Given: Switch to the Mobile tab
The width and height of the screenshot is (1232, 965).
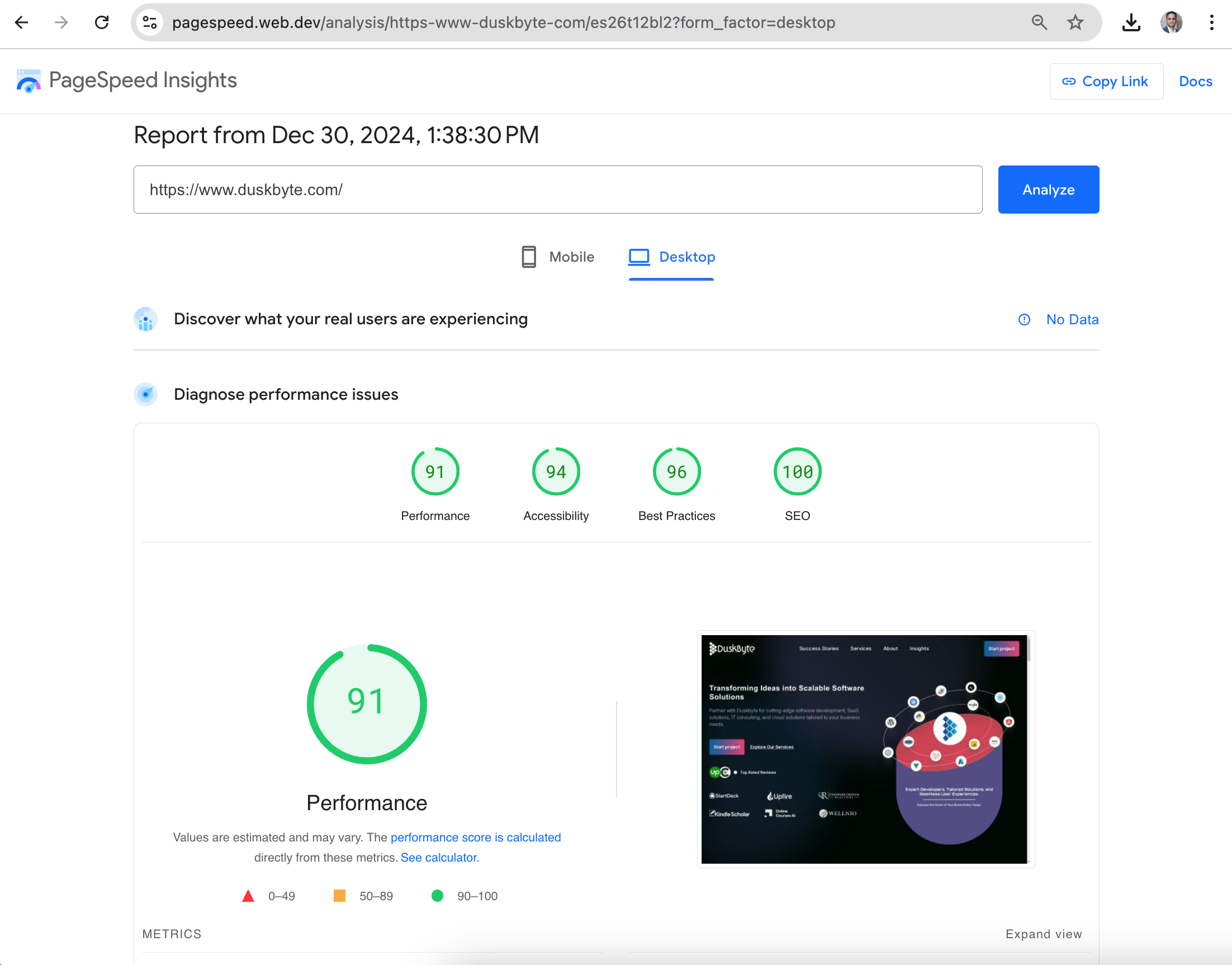Looking at the screenshot, I should coord(557,257).
